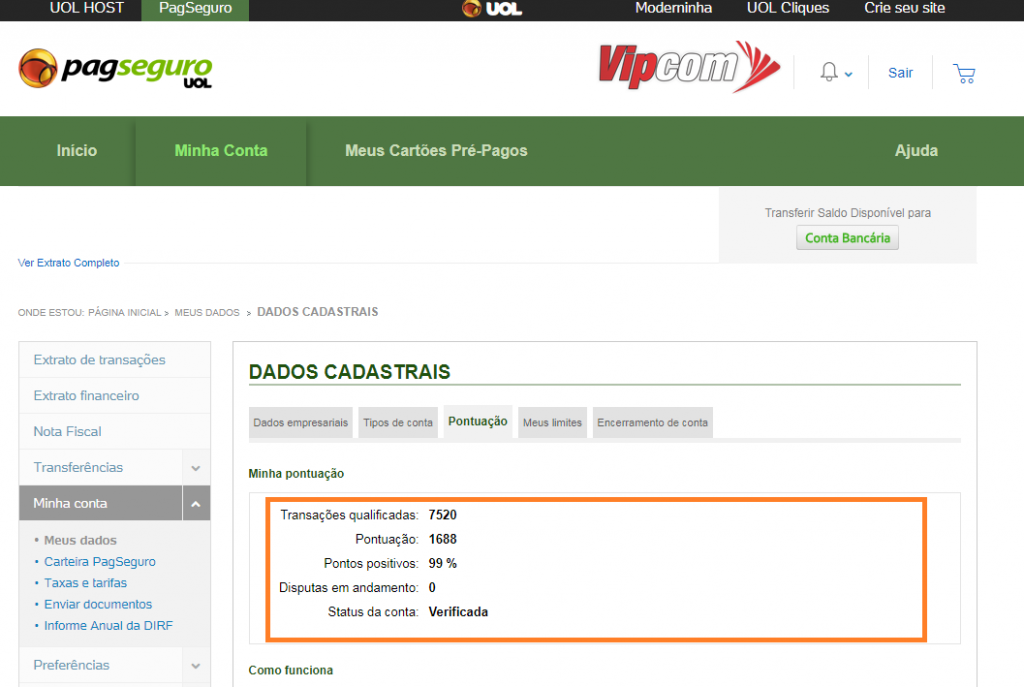Click the Minha pontuação heading
This screenshot has height=687, width=1024.
(296, 474)
